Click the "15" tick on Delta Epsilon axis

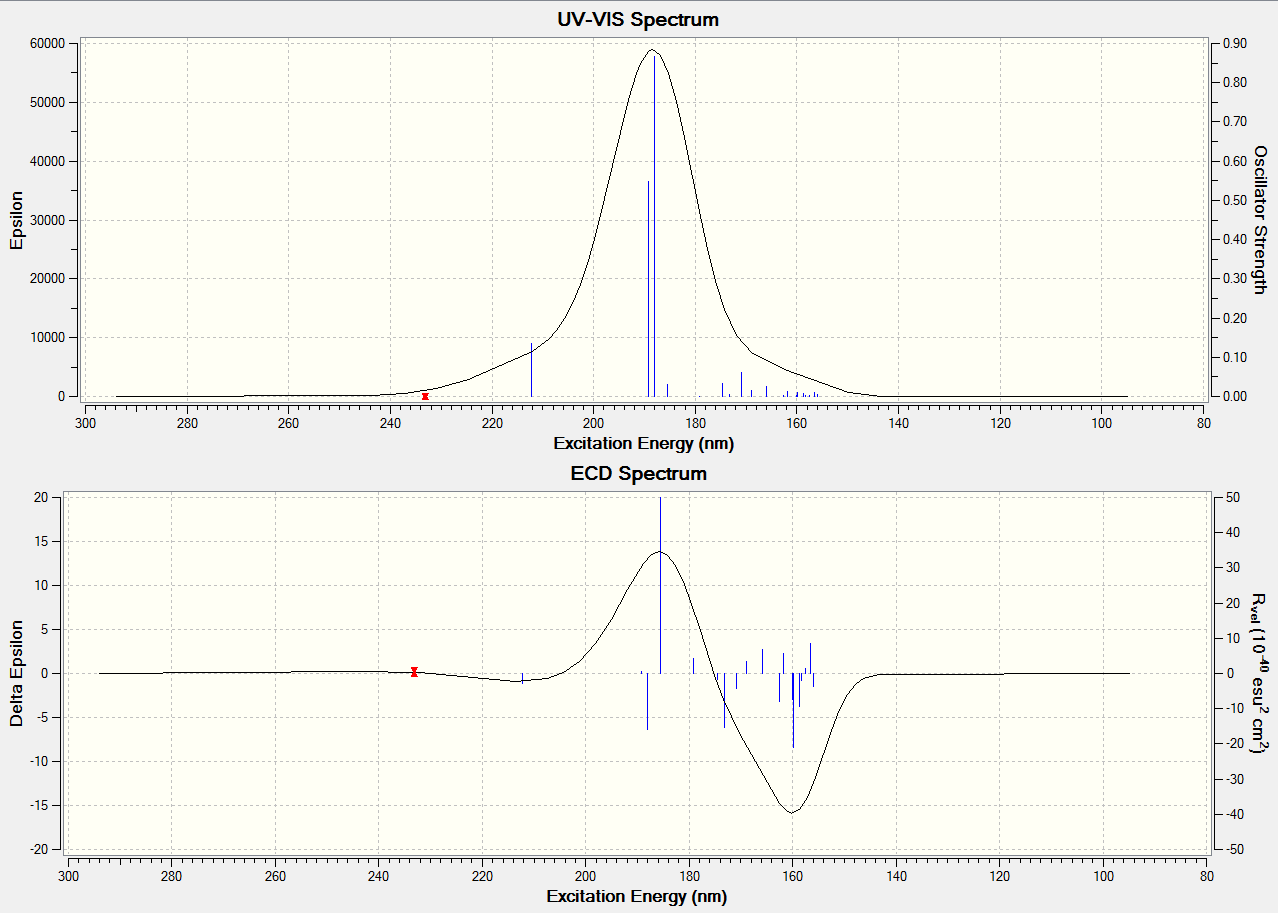[x=42, y=541]
